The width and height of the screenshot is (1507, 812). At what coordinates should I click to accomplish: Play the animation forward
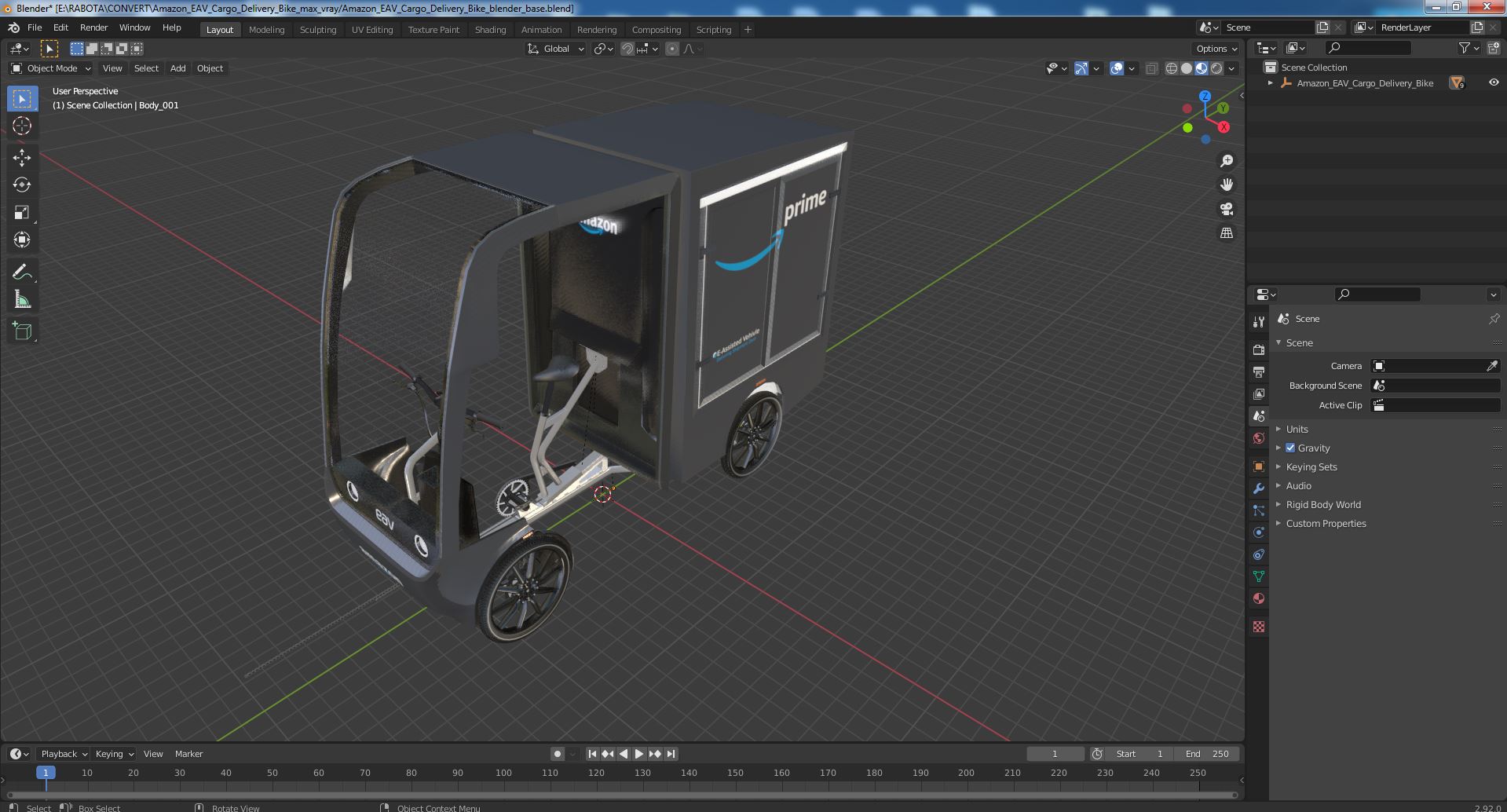639,754
